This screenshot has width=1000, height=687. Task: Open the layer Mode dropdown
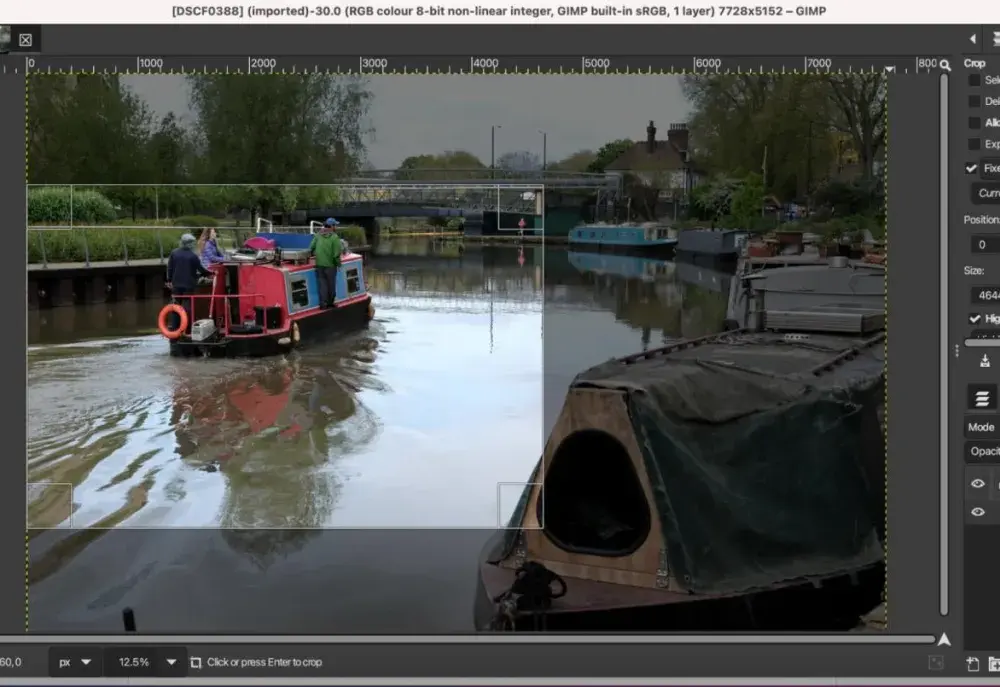tap(982, 427)
